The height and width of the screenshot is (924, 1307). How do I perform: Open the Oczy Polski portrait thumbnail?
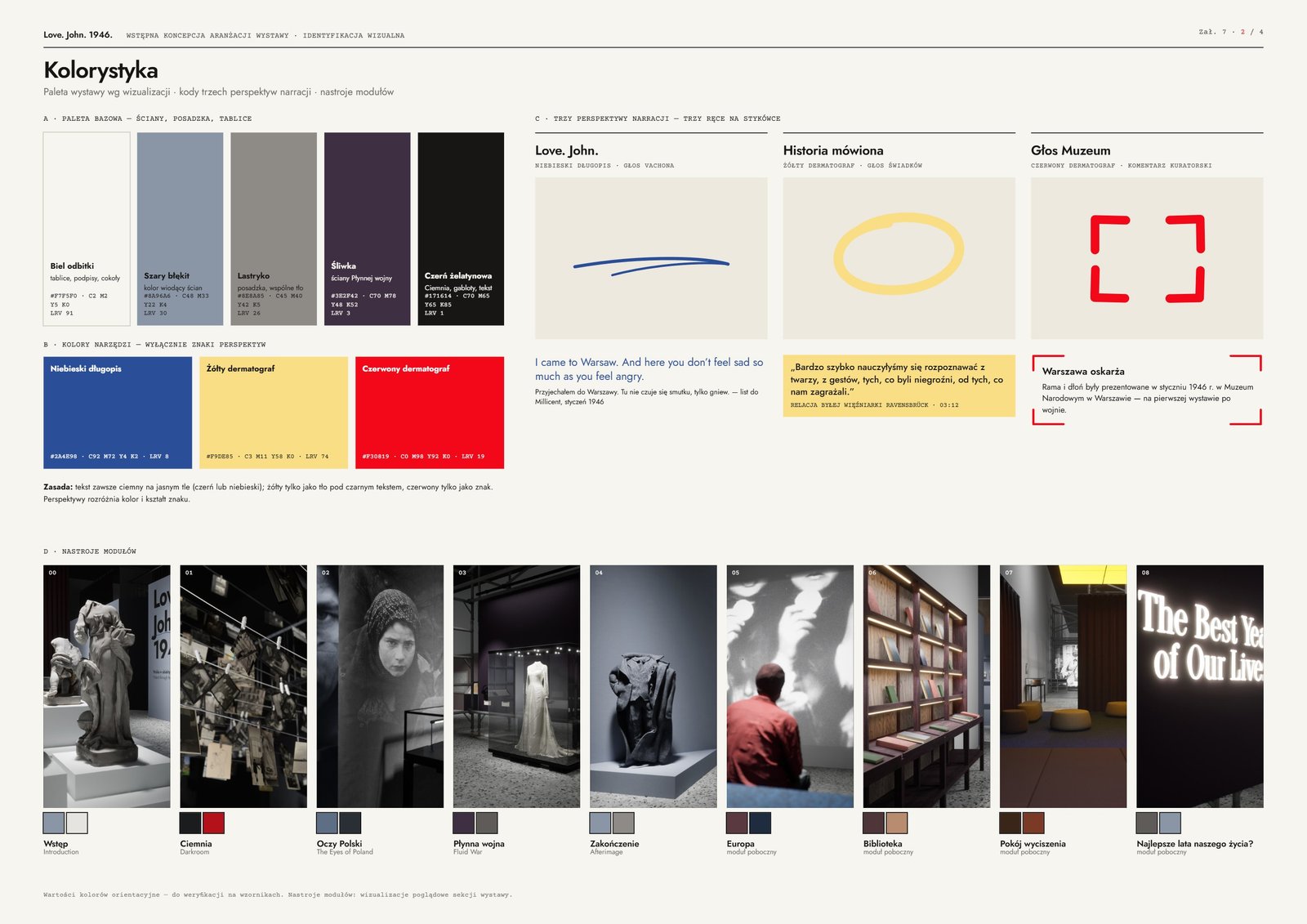(x=380, y=686)
